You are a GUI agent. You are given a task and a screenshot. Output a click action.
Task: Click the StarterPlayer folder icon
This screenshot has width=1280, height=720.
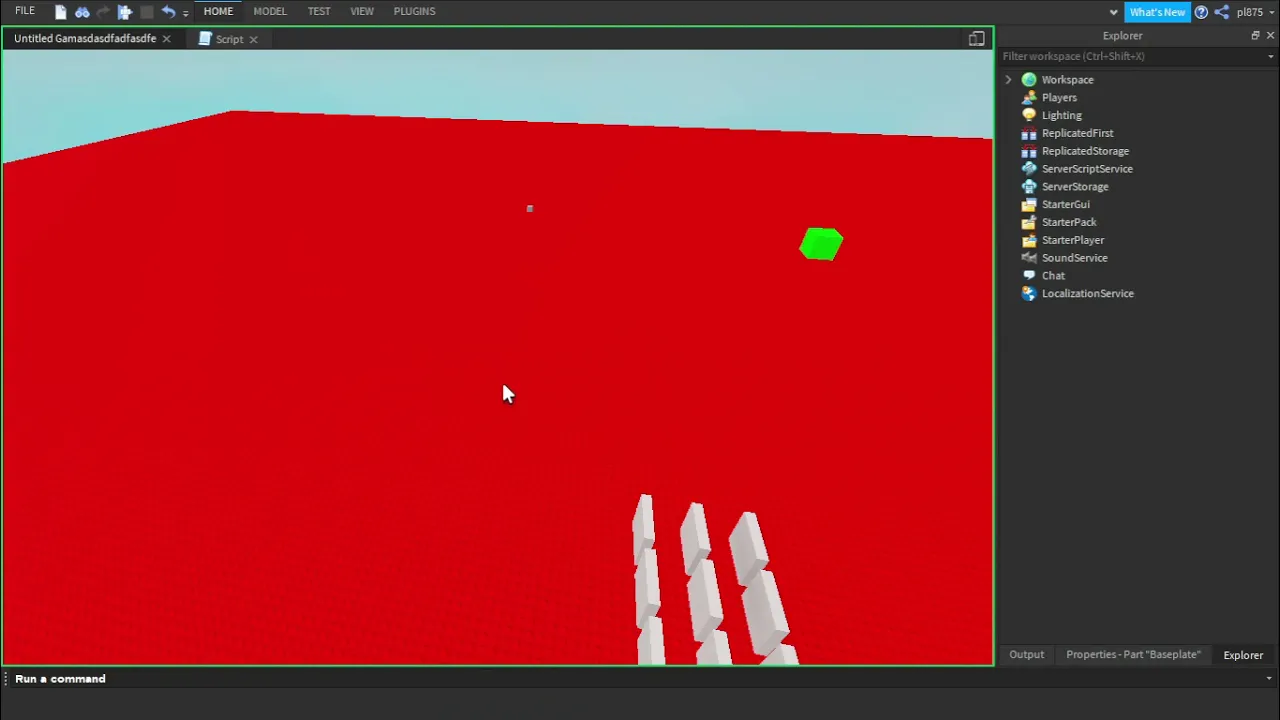pos(1029,240)
